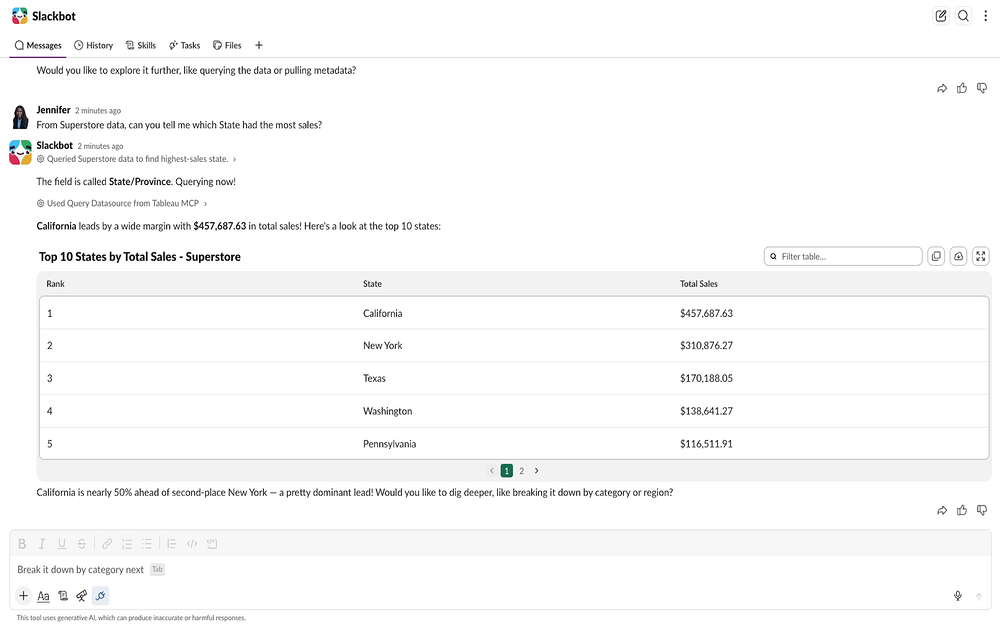The image size is (1000, 625).
Task: Click the skills icon in composer footer
Action: 62,596
